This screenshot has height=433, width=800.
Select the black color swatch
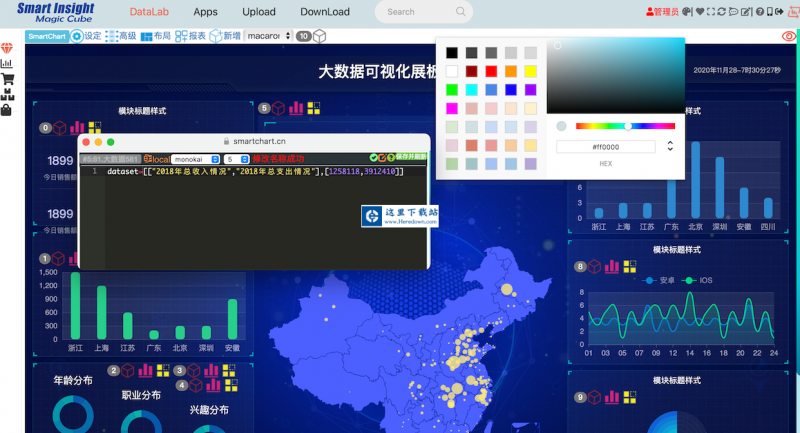(x=452, y=53)
